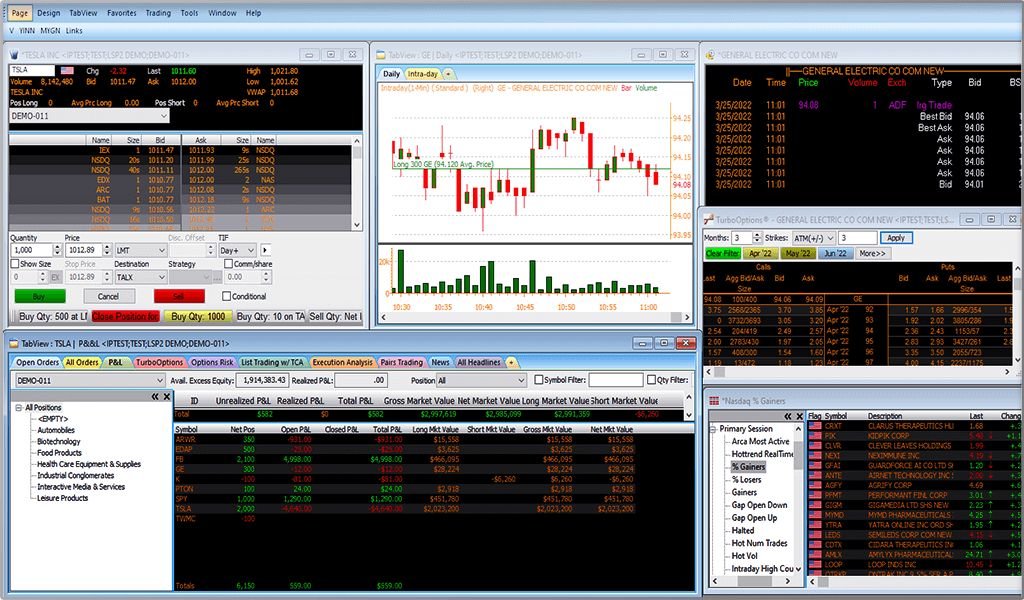The image size is (1024, 600).
Task: Open the LMT order type dropdown
Action: coord(162,250)
